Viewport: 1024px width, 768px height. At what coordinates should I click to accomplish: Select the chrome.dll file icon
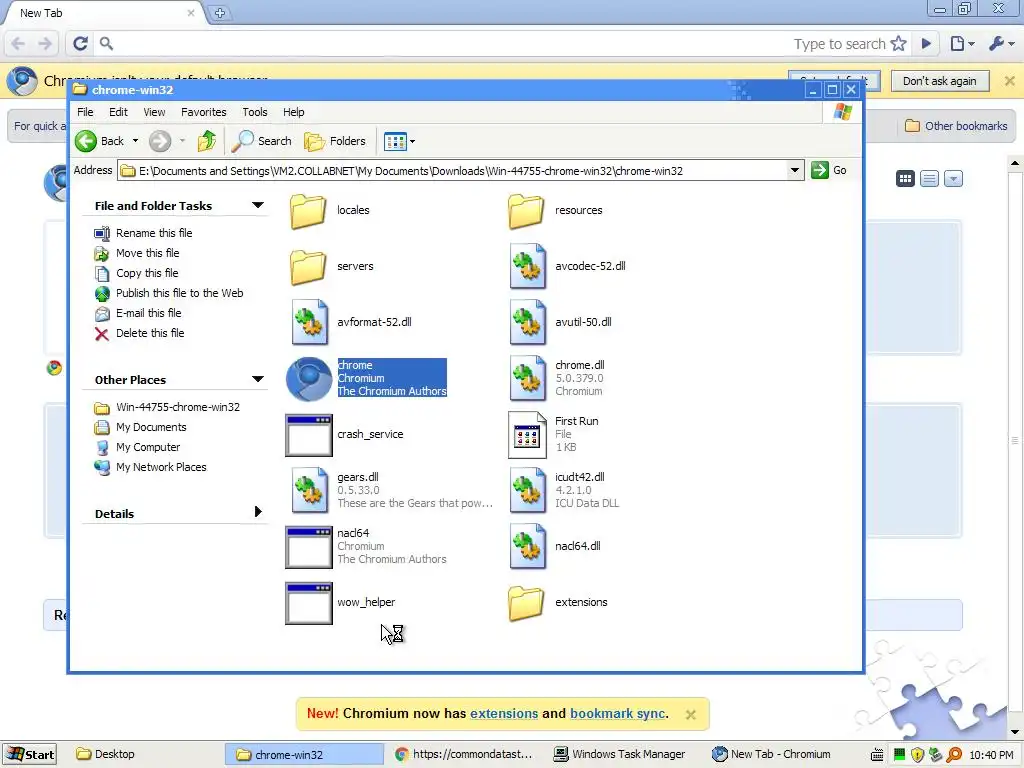pos(528,378)
